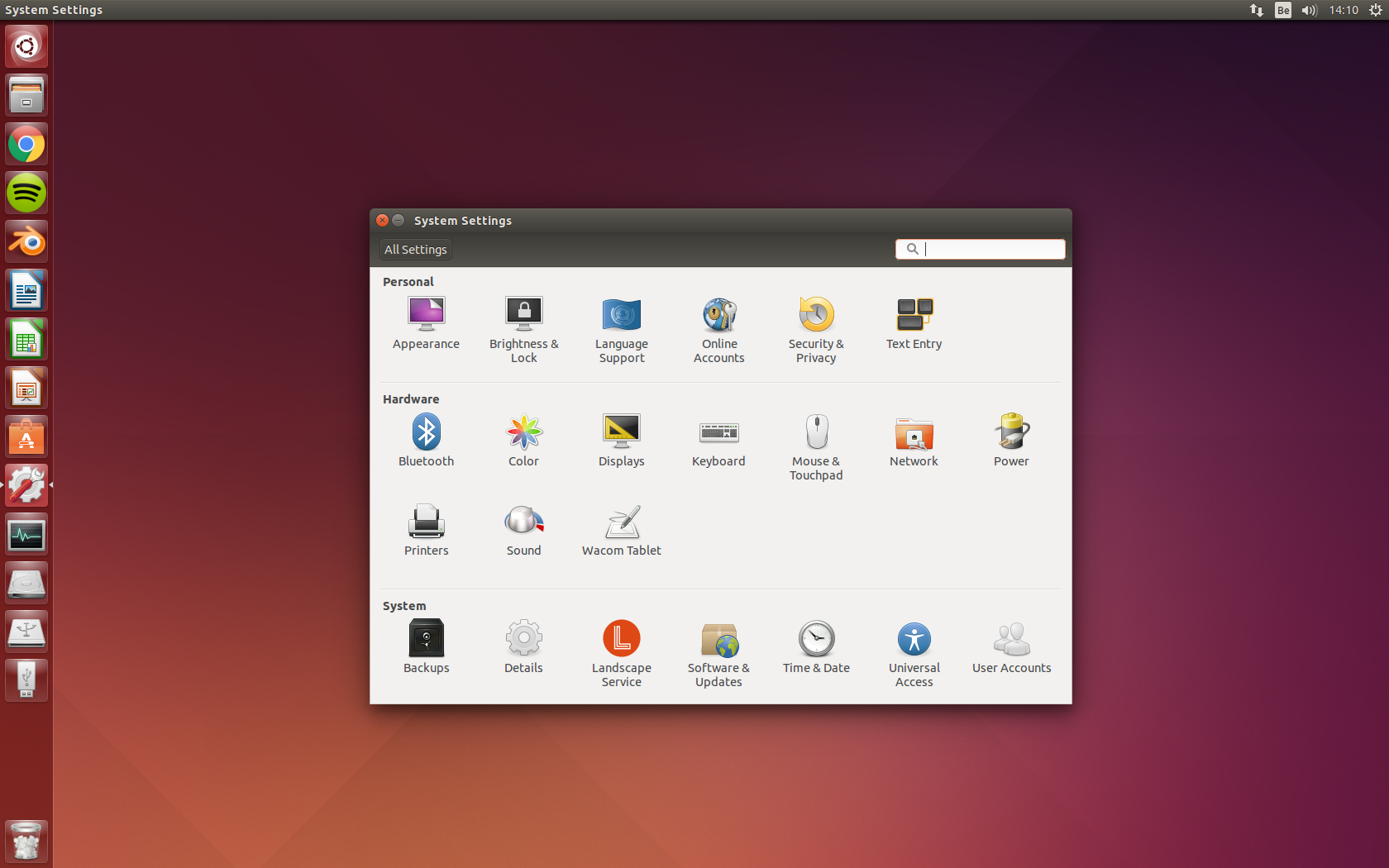Minimize the System Settings window
The image size is (1389, 868).
(398, 221)
